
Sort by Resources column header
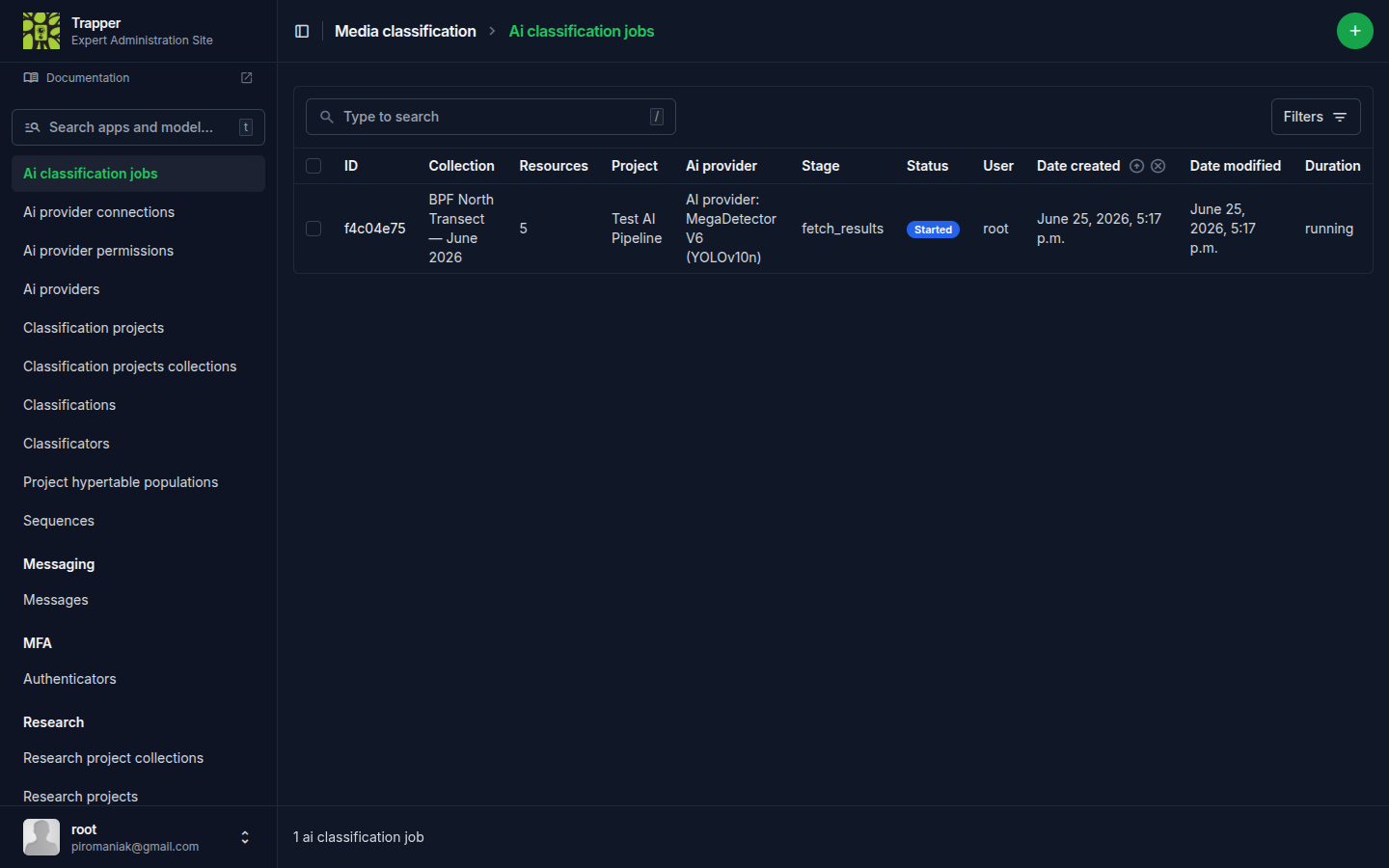[554, 166]
